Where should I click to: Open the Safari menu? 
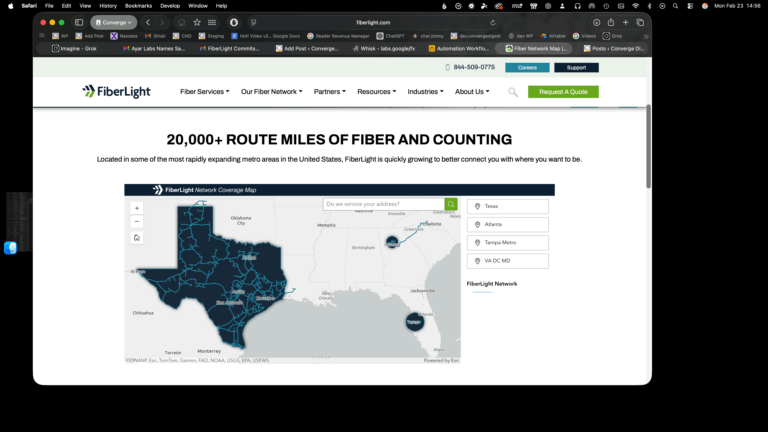[x=29, y=6]
